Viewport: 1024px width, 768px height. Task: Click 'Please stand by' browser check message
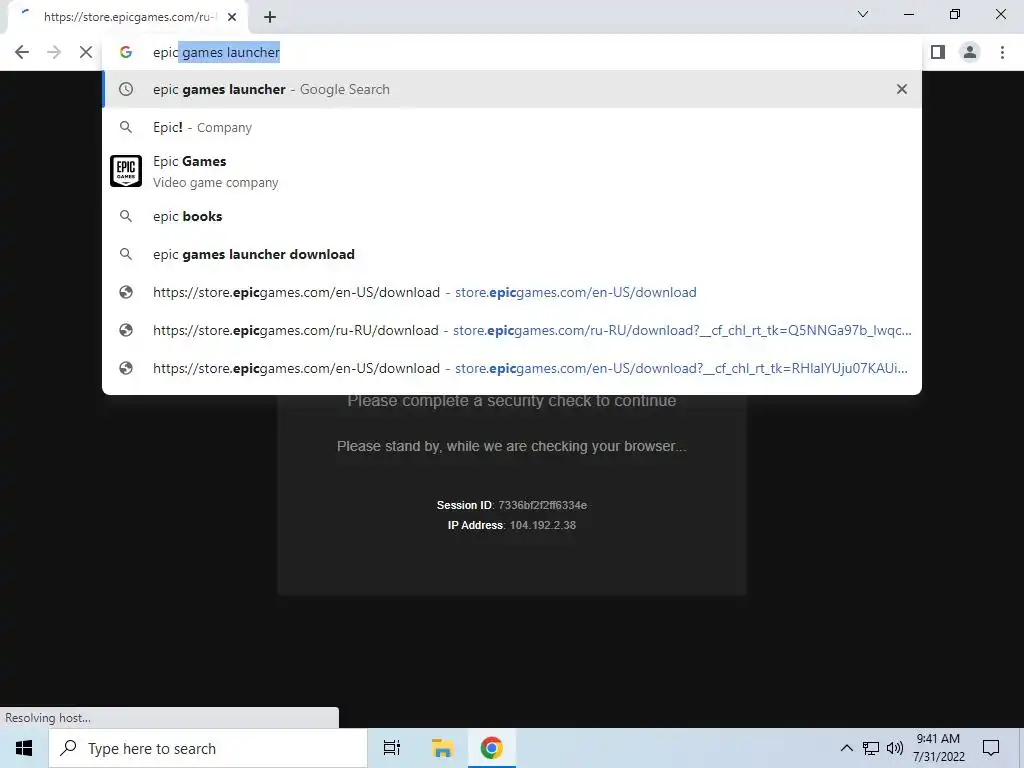[511, 446]
